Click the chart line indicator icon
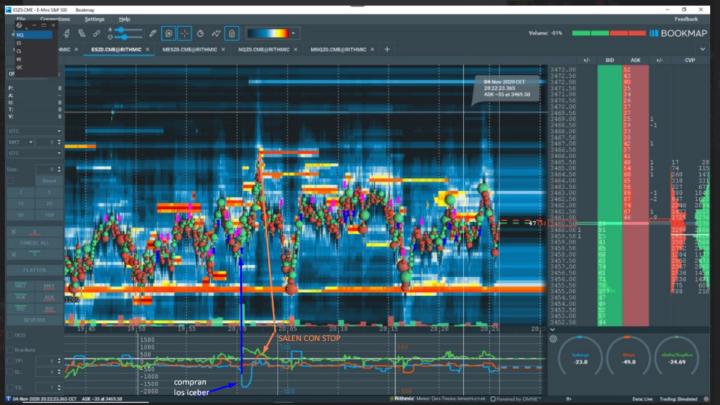Image resolution: width=720 pixels, height=405 pixels. pos(216,33)
